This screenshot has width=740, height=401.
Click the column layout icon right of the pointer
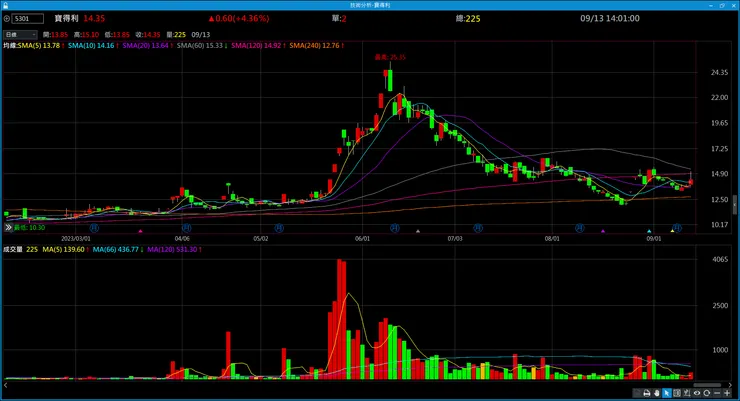pyautogui.click(x=677, y=393)
